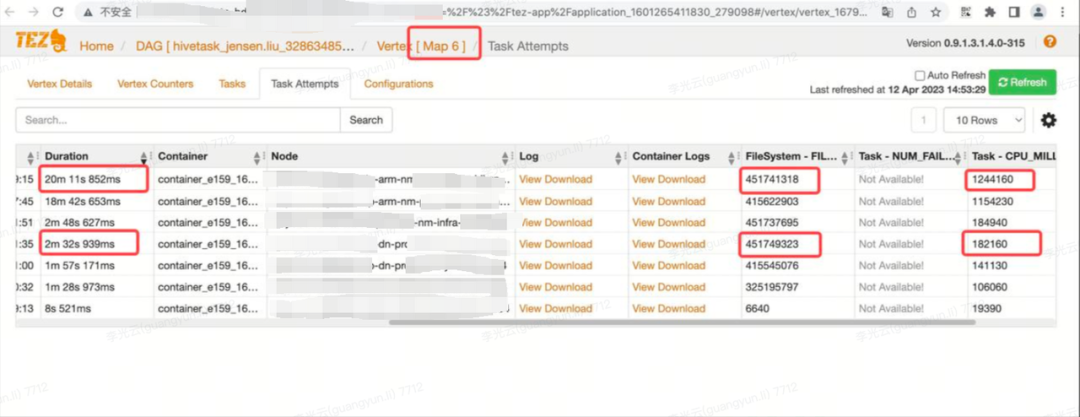1080x417 pixels.
Task: Open the browser three-dot menu
Action: click(1064, 12)
